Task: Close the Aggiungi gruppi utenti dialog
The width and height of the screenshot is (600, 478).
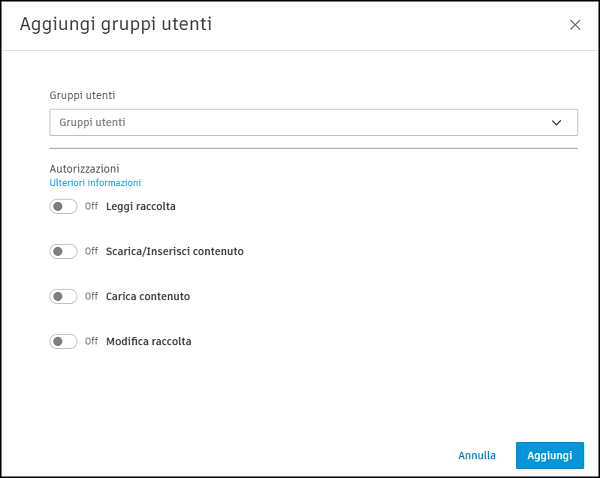Action: pyautogui.click(x=575, y=25)
